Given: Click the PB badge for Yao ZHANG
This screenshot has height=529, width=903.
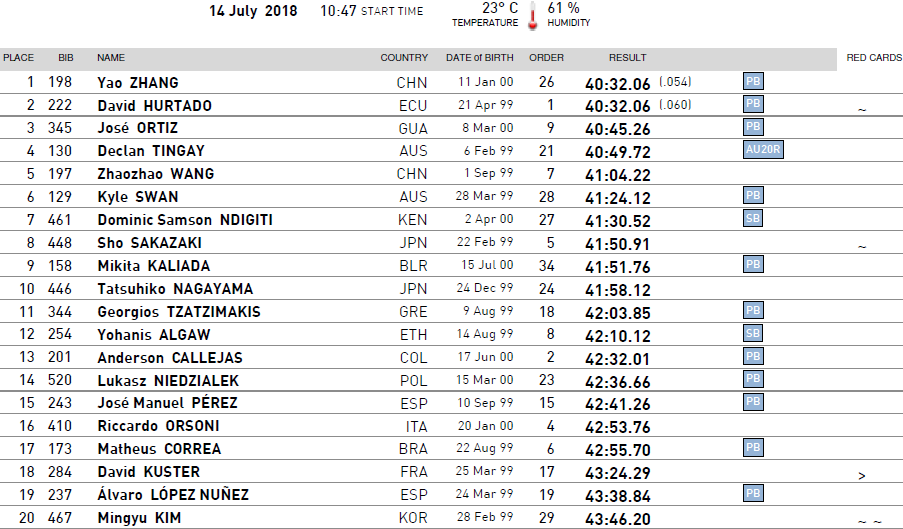Looking at the screenshot, I should [753, 81].
